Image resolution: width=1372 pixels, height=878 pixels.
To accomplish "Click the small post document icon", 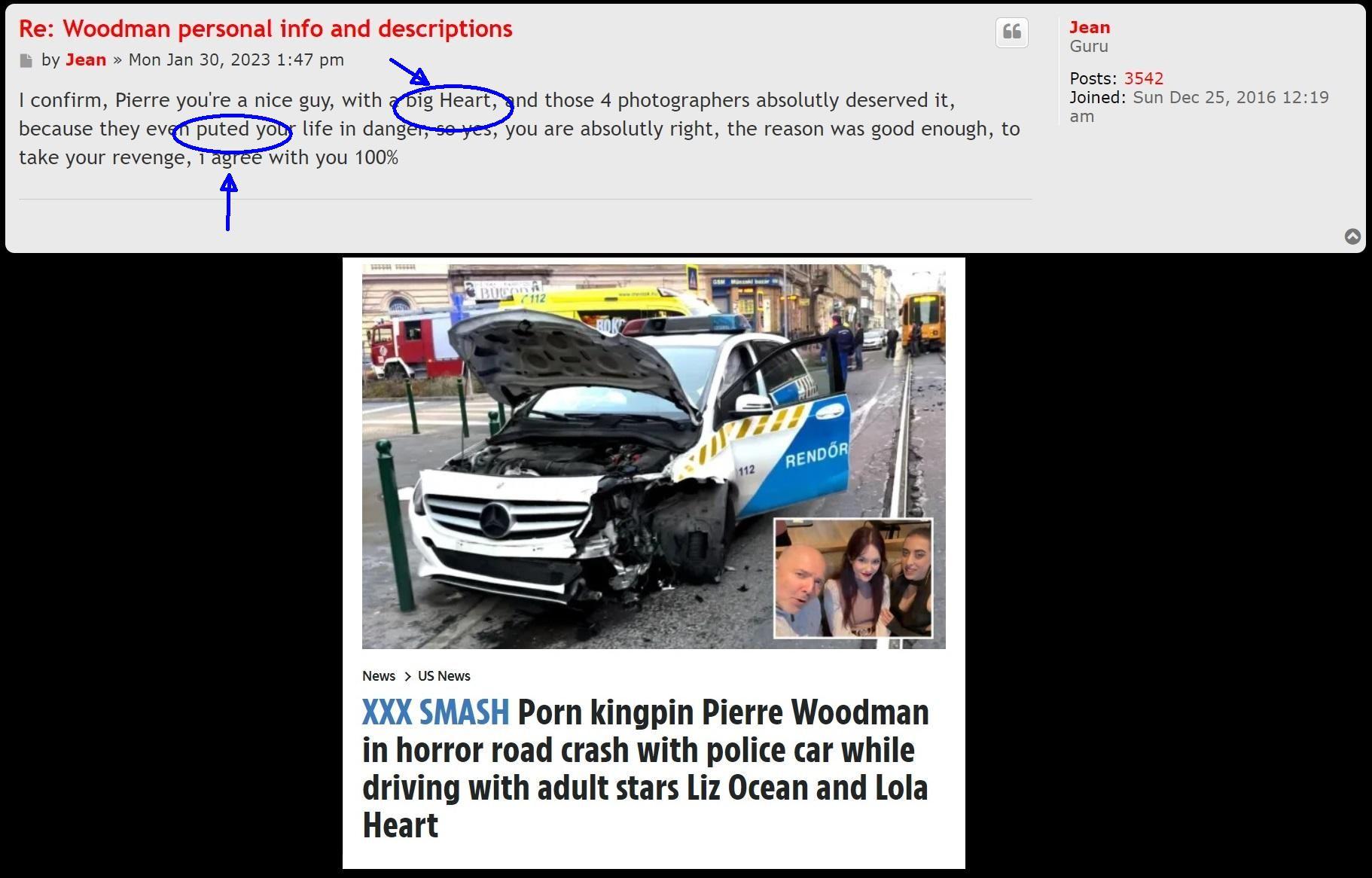I will coord(26,61).
